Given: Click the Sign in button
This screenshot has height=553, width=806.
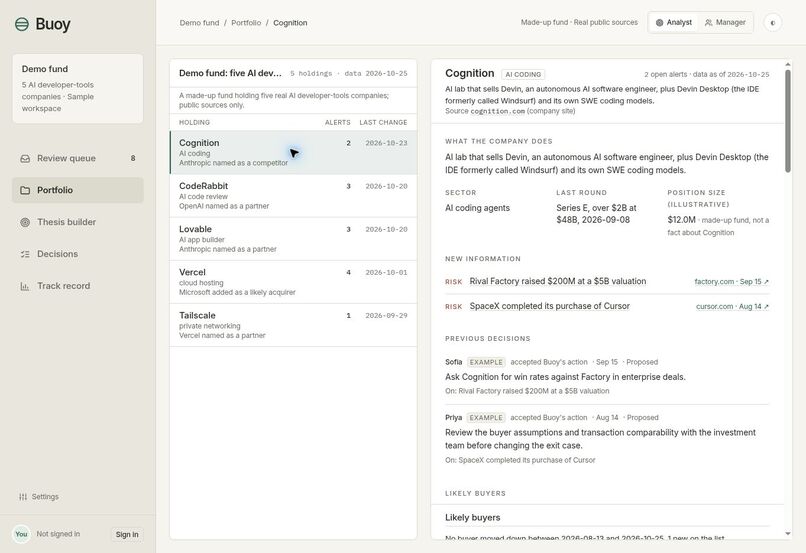Looking at the screenshot, I should [127, 534].
